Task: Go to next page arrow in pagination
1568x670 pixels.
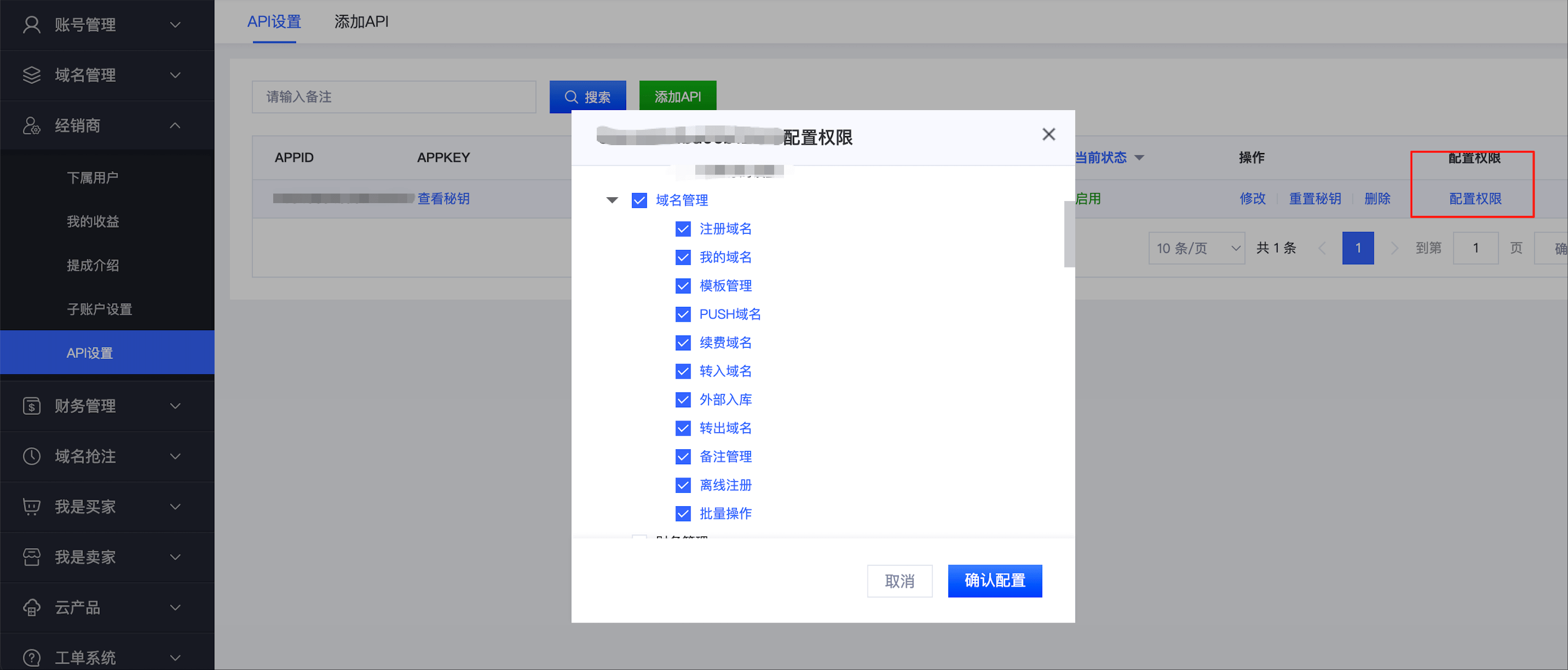Action: [1395, 248]
